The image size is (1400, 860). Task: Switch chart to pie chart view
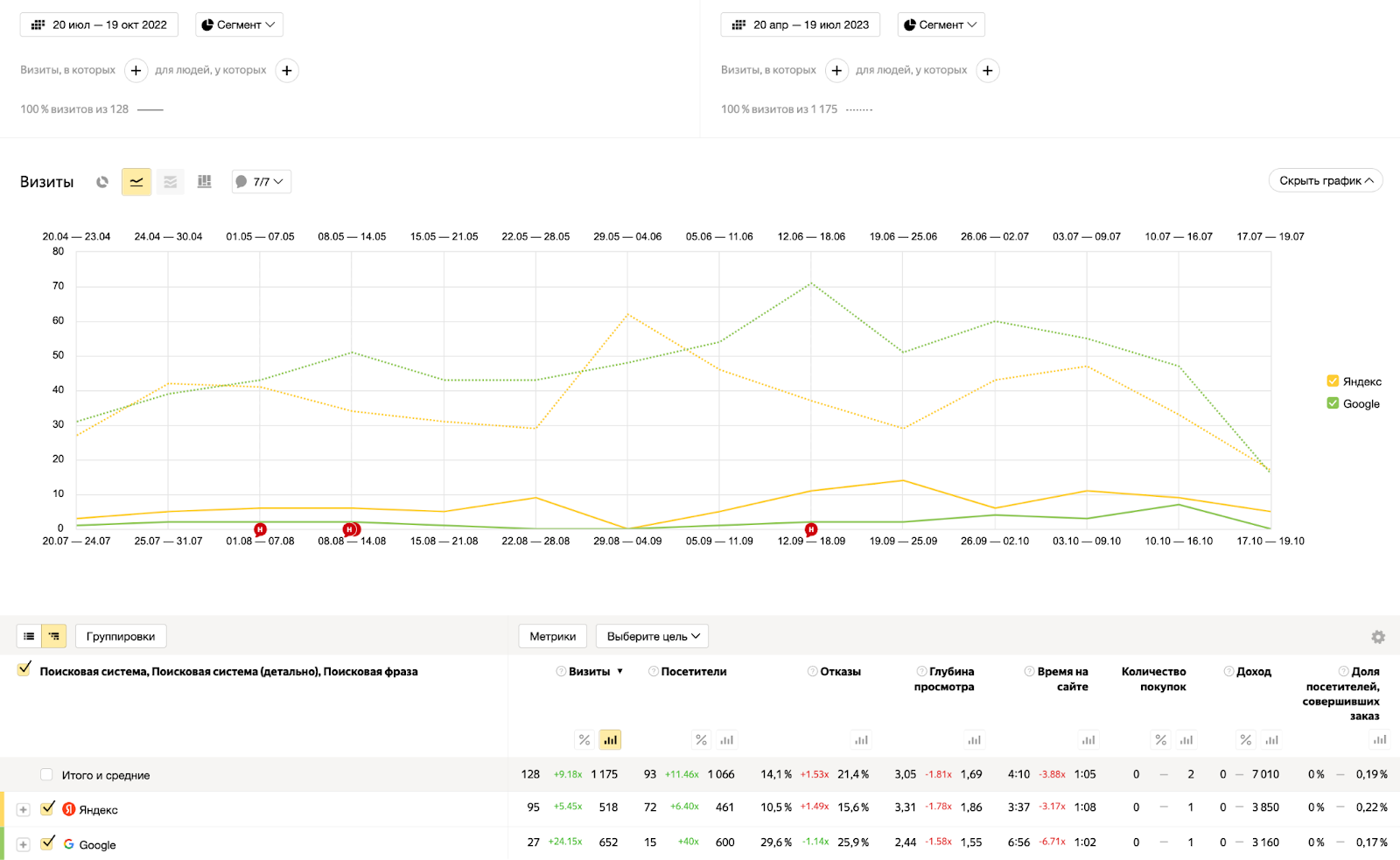tap(102, 182)
